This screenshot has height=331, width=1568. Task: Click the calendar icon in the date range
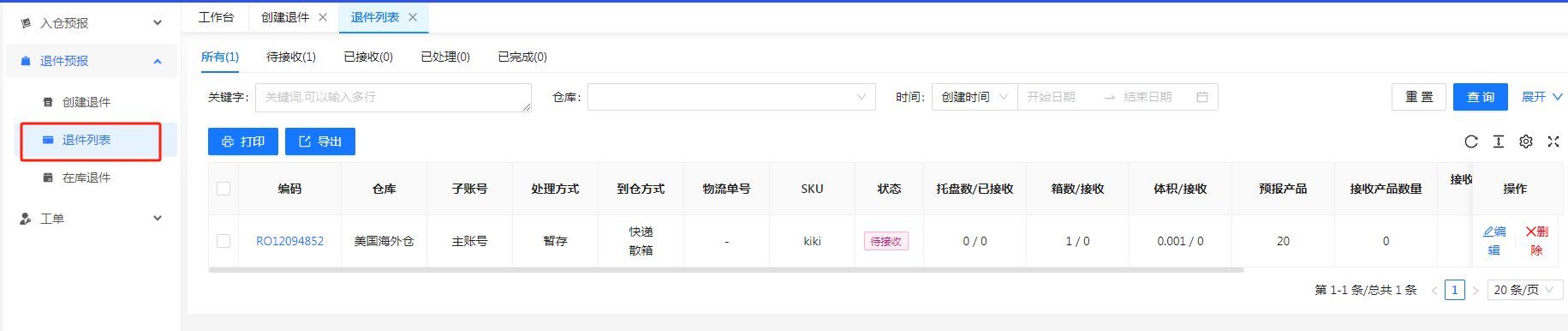click(1202, 97)
